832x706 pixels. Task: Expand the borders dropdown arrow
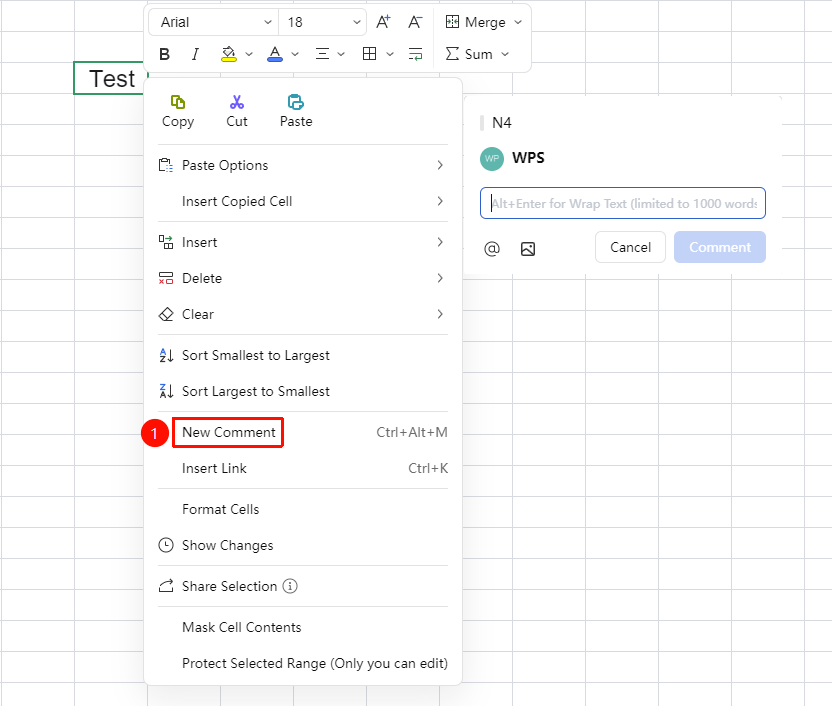[x=390, y=54]
